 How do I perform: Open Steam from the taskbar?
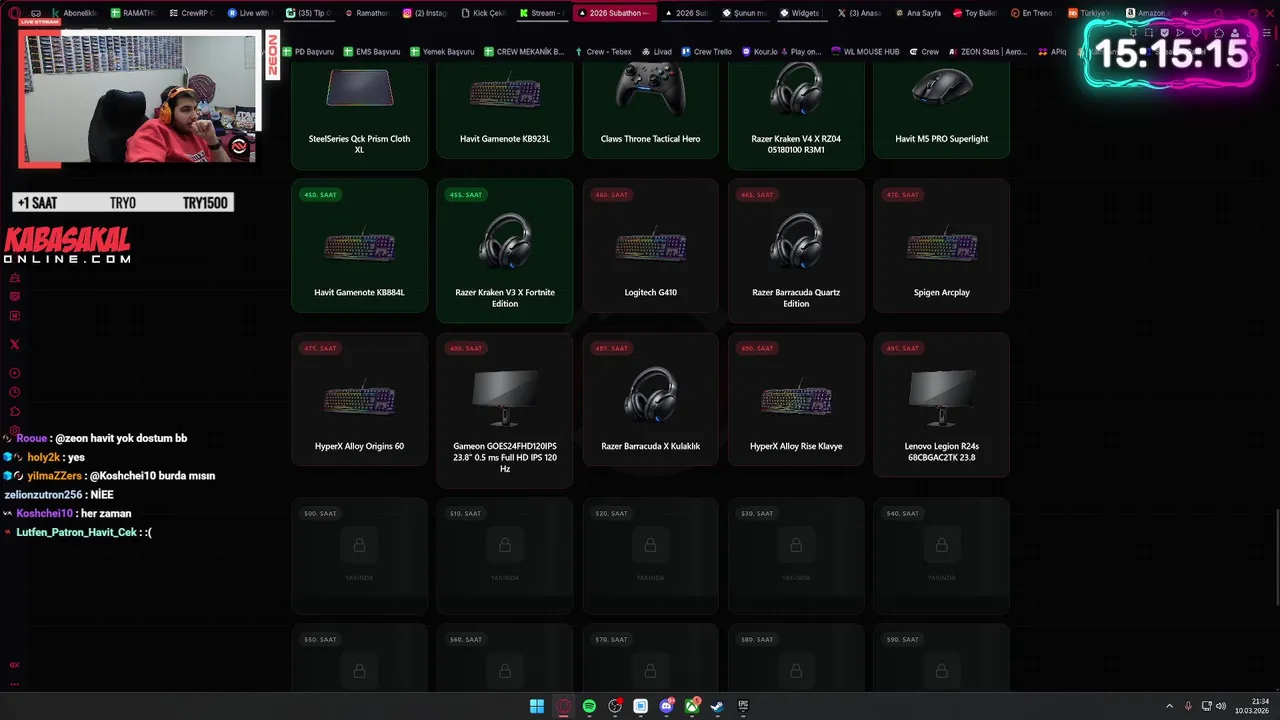coord(718,706)
